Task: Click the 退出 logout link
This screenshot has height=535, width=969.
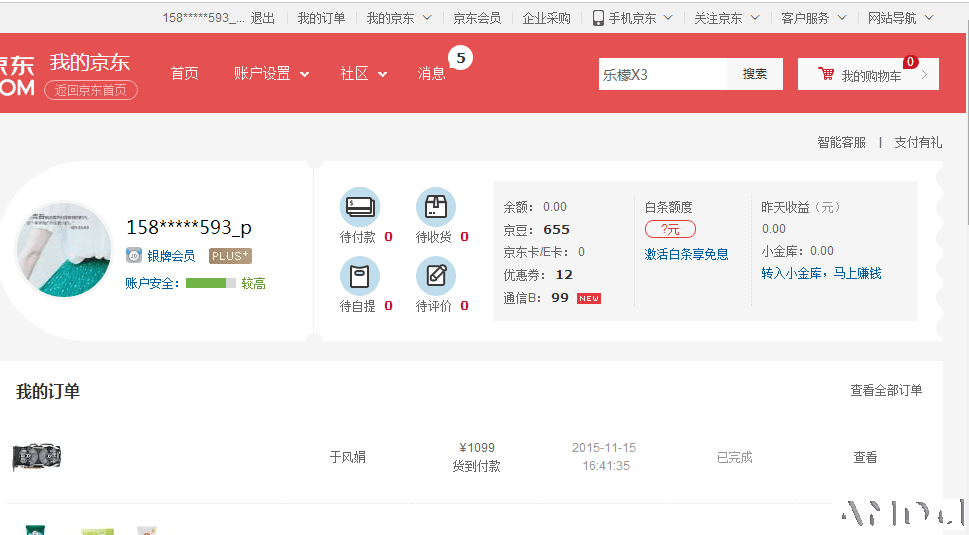Action: (x=263, y=18)
